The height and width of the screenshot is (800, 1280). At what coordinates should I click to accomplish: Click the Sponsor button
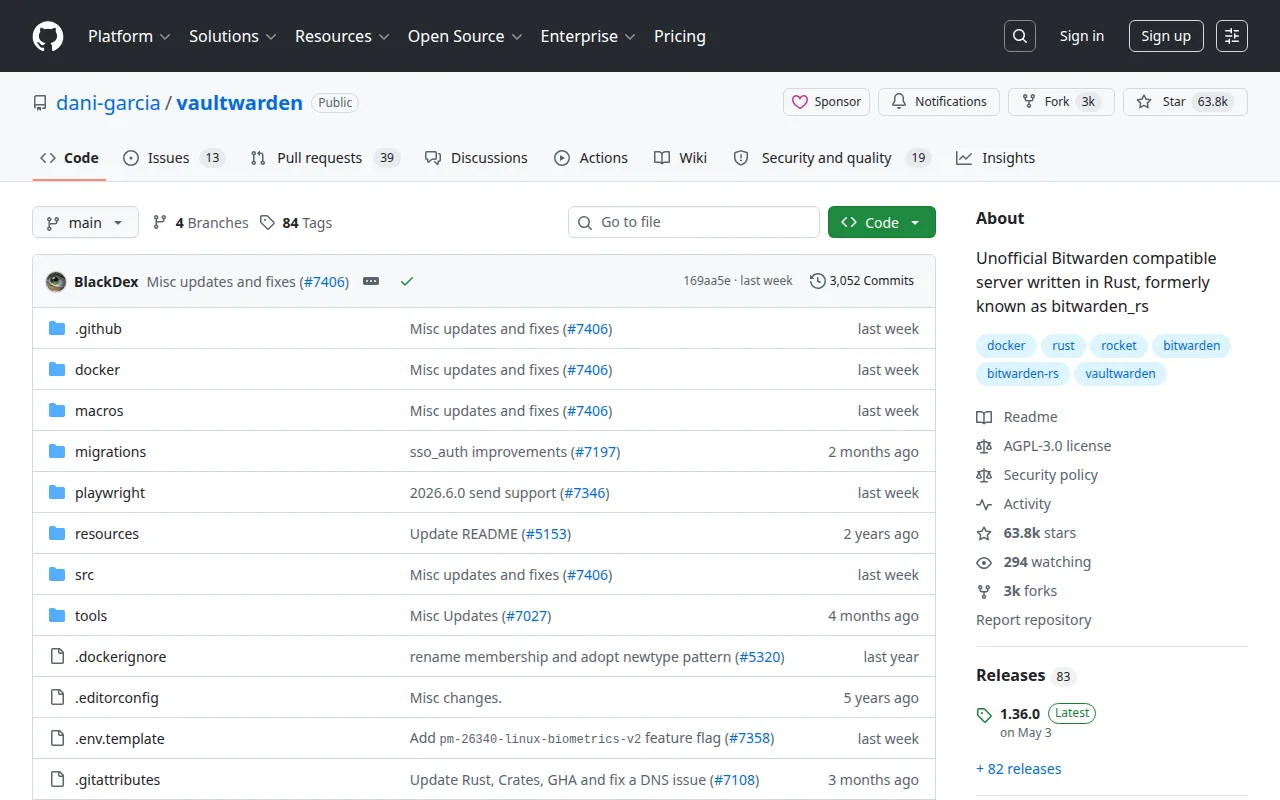pyautogui.click(x=826, y=102)
